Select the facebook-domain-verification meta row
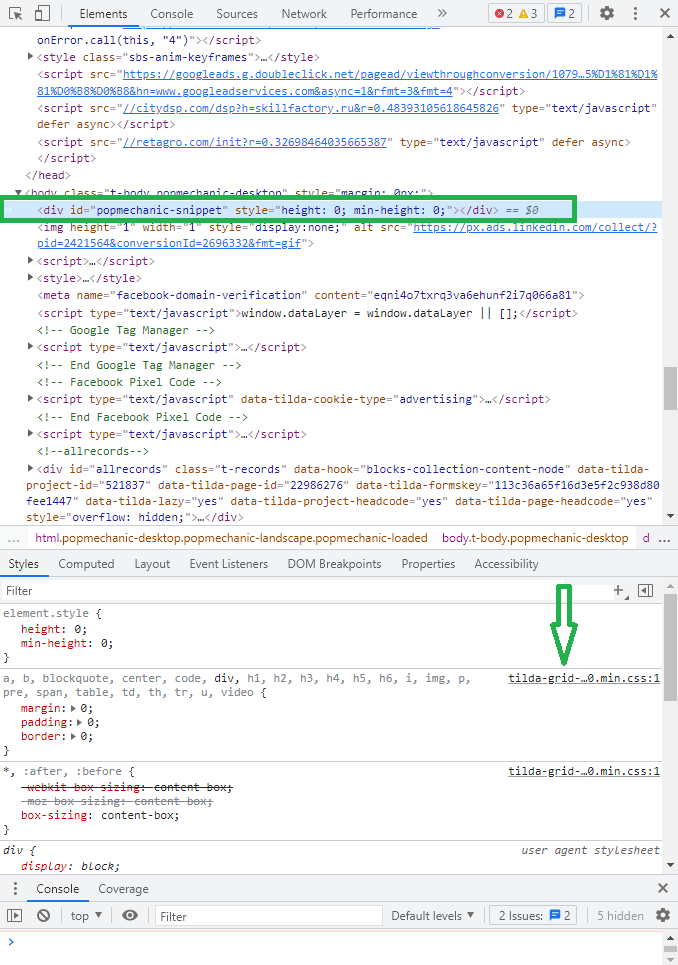The image size is (678, 965). click(311, 295)
